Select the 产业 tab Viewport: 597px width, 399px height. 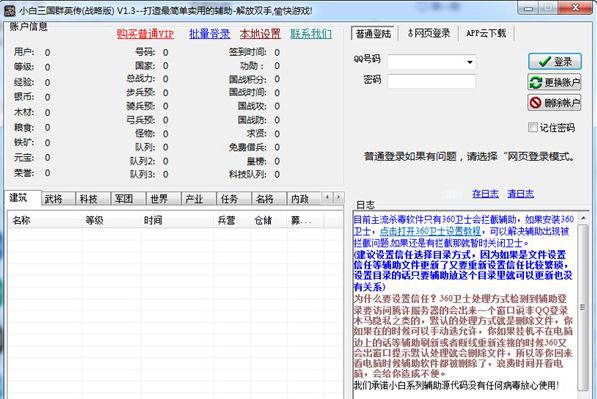(199, 199)
